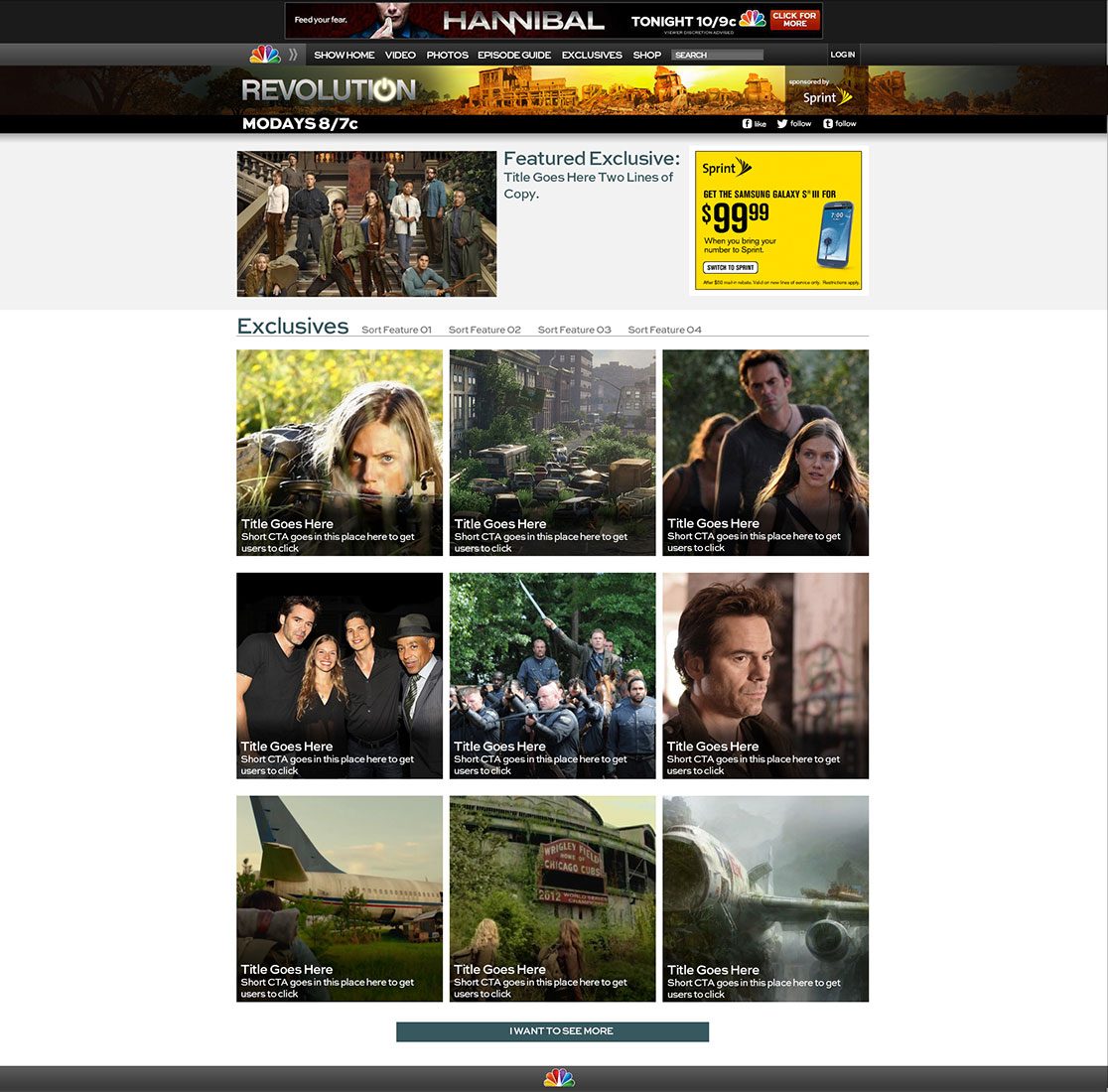
Task: Open the grounded airplane in field tile
Action: pos(340,899)
